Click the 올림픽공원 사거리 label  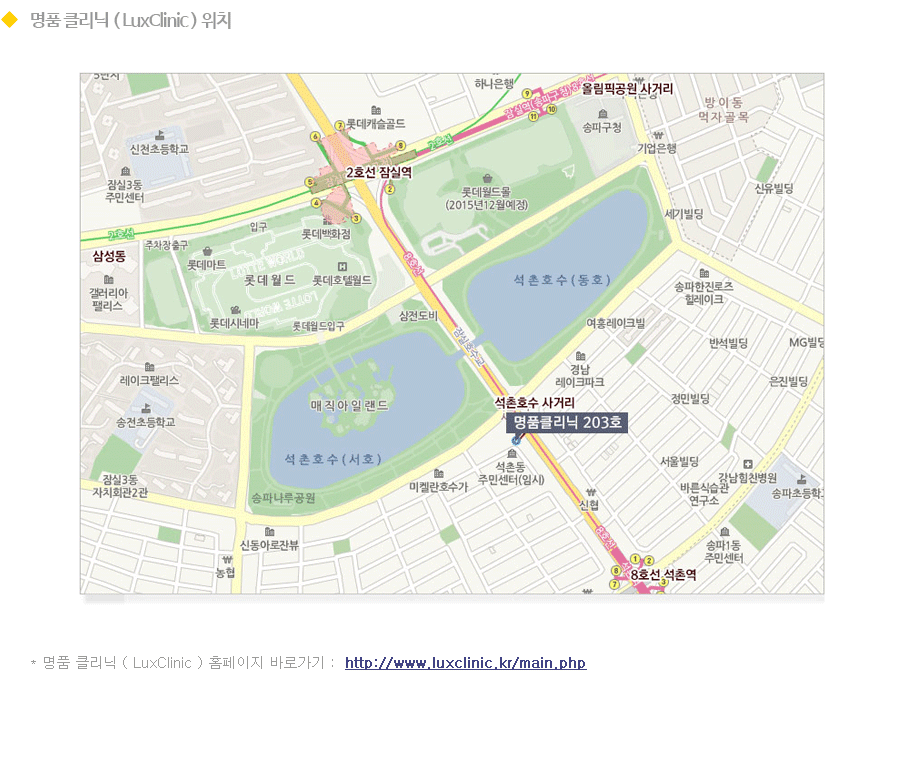(627, 89)
